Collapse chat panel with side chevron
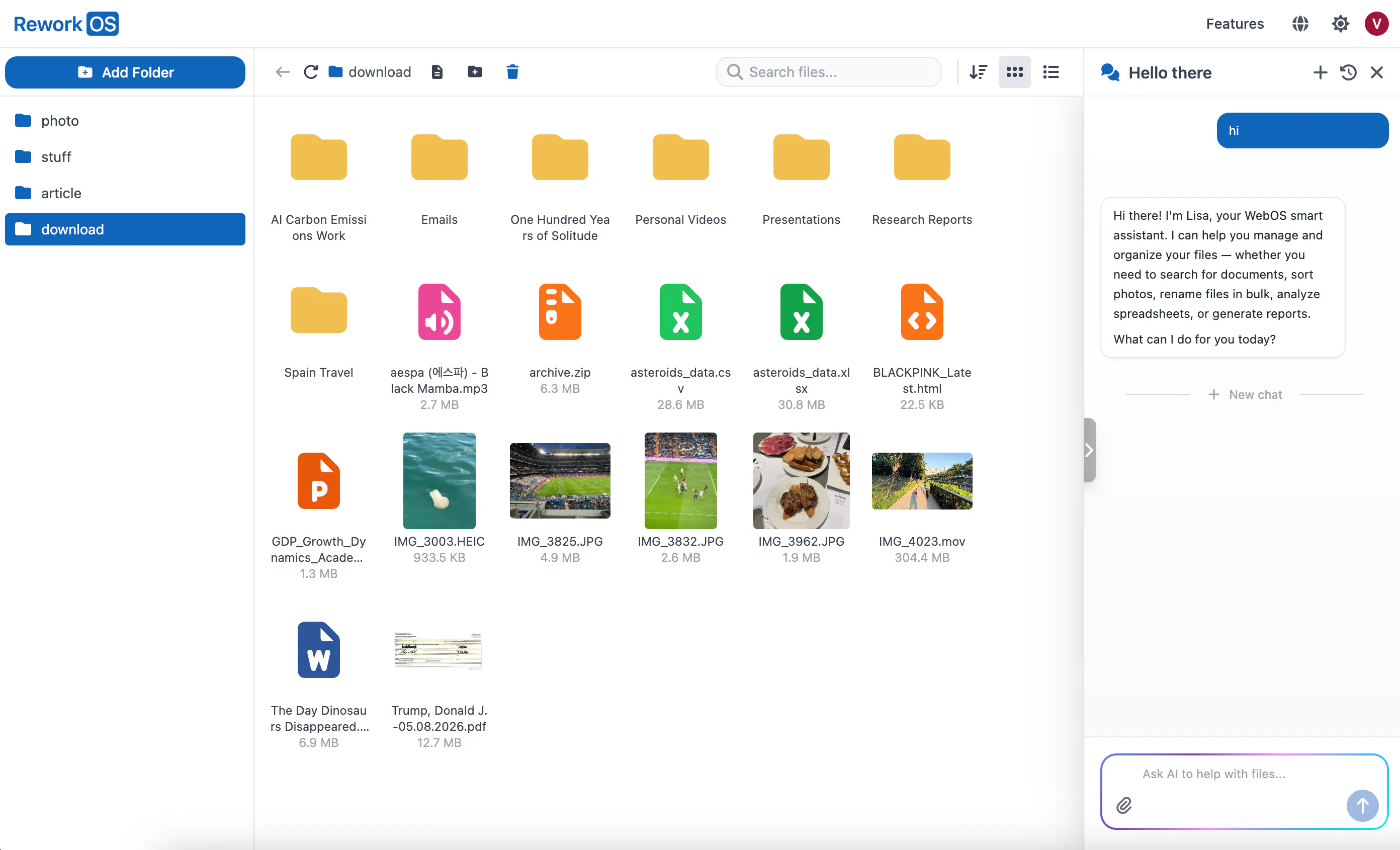The width and height of the screenshot is (1400, 850). coord(1089,450)
